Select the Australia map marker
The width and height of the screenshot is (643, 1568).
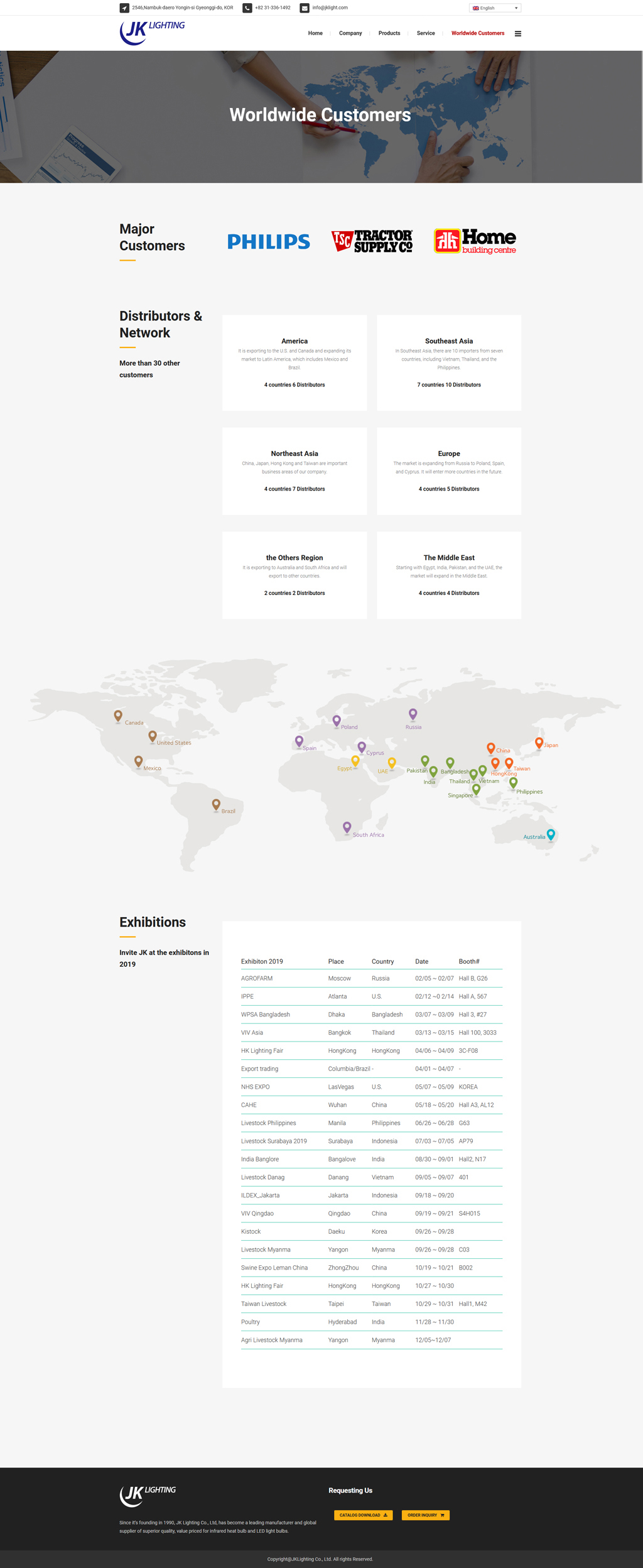(x=551, y=834)
